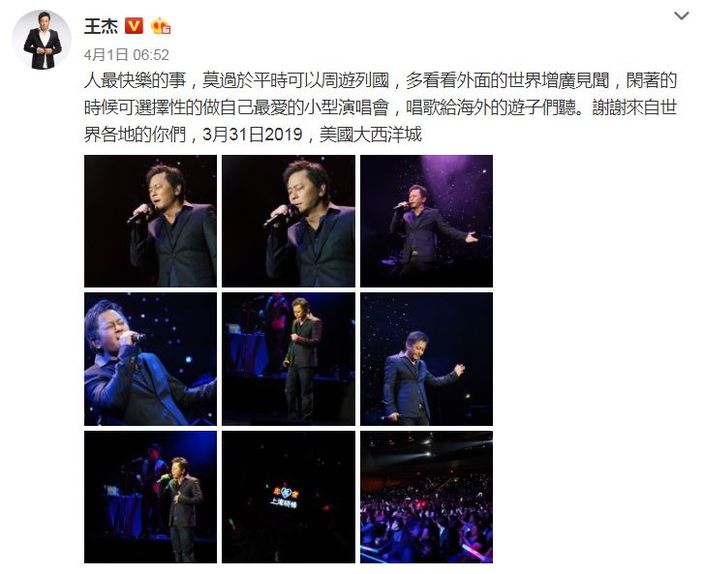704x574 pixels.
Task: Click the post text mentioning 美國大西洋城
Action: tap(371, 134)
